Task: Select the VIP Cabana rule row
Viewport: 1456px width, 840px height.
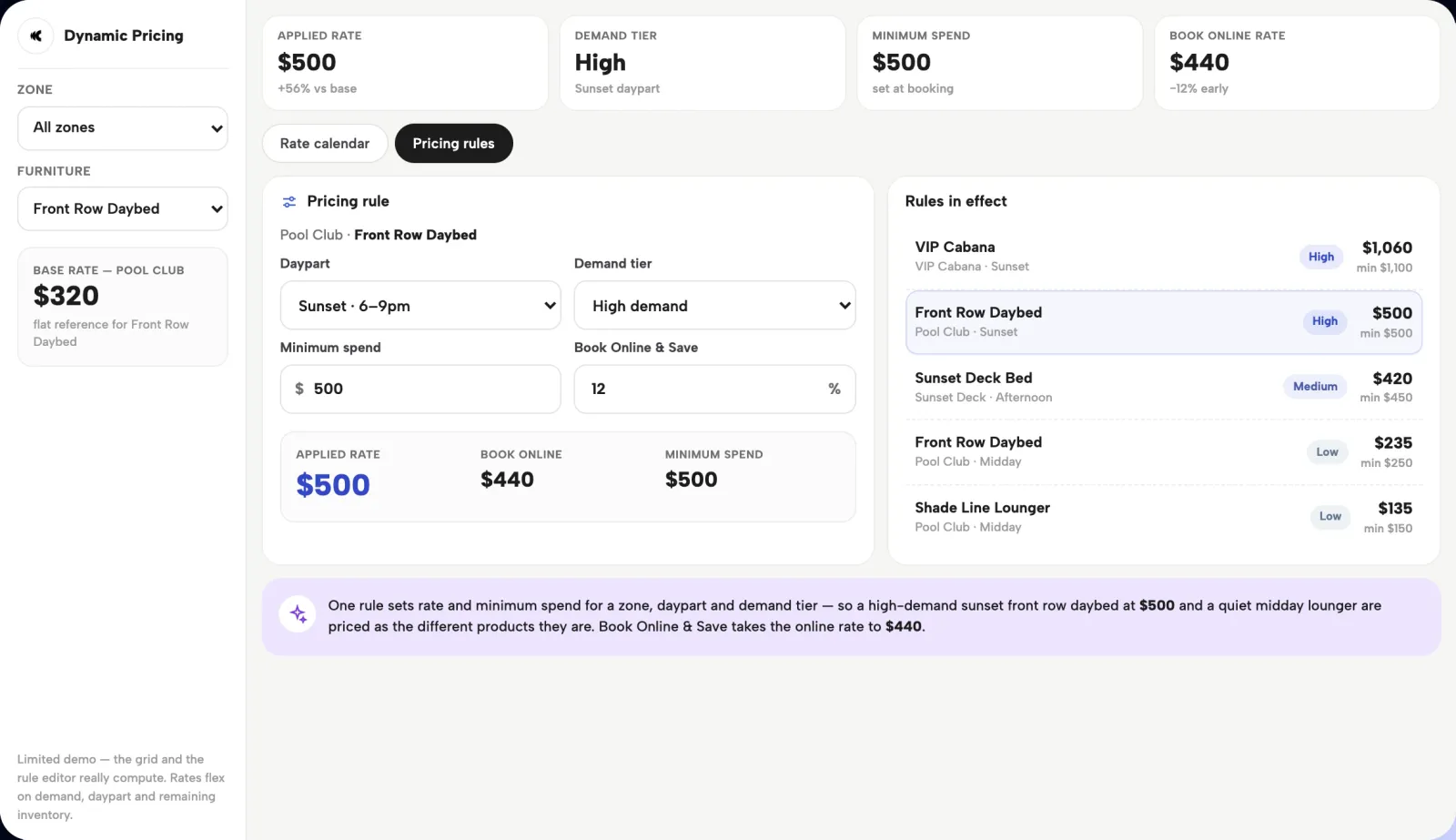Action: pos(1163,257)
